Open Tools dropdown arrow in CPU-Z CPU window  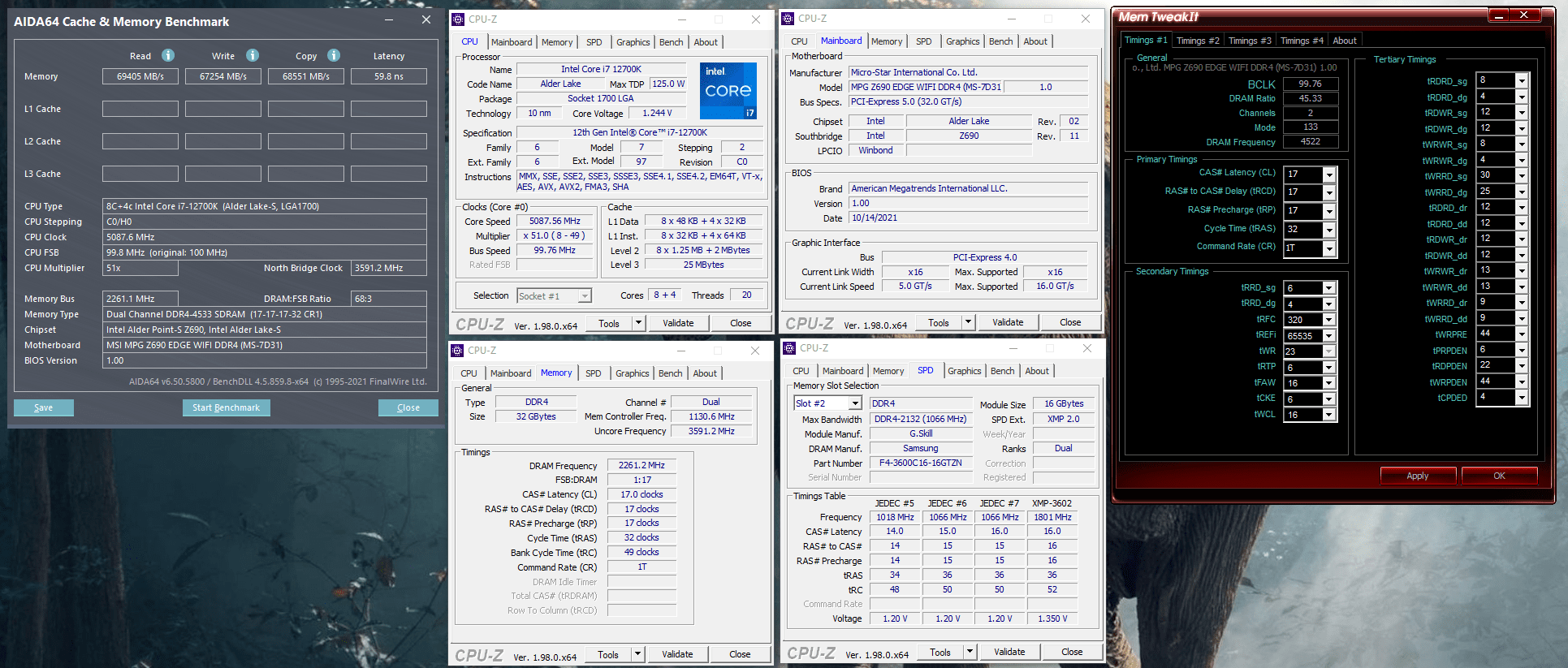coord(639,323)
